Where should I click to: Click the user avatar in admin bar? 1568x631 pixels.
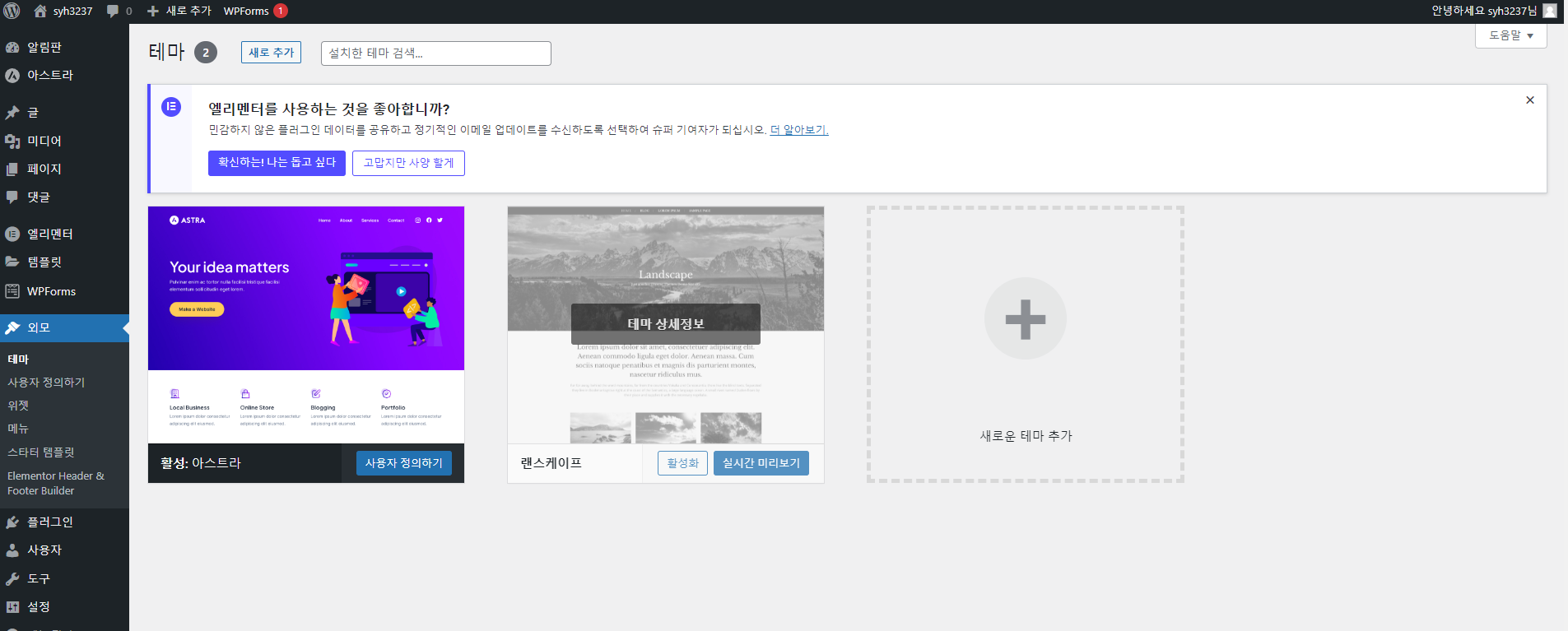(x=1550, y=11)
